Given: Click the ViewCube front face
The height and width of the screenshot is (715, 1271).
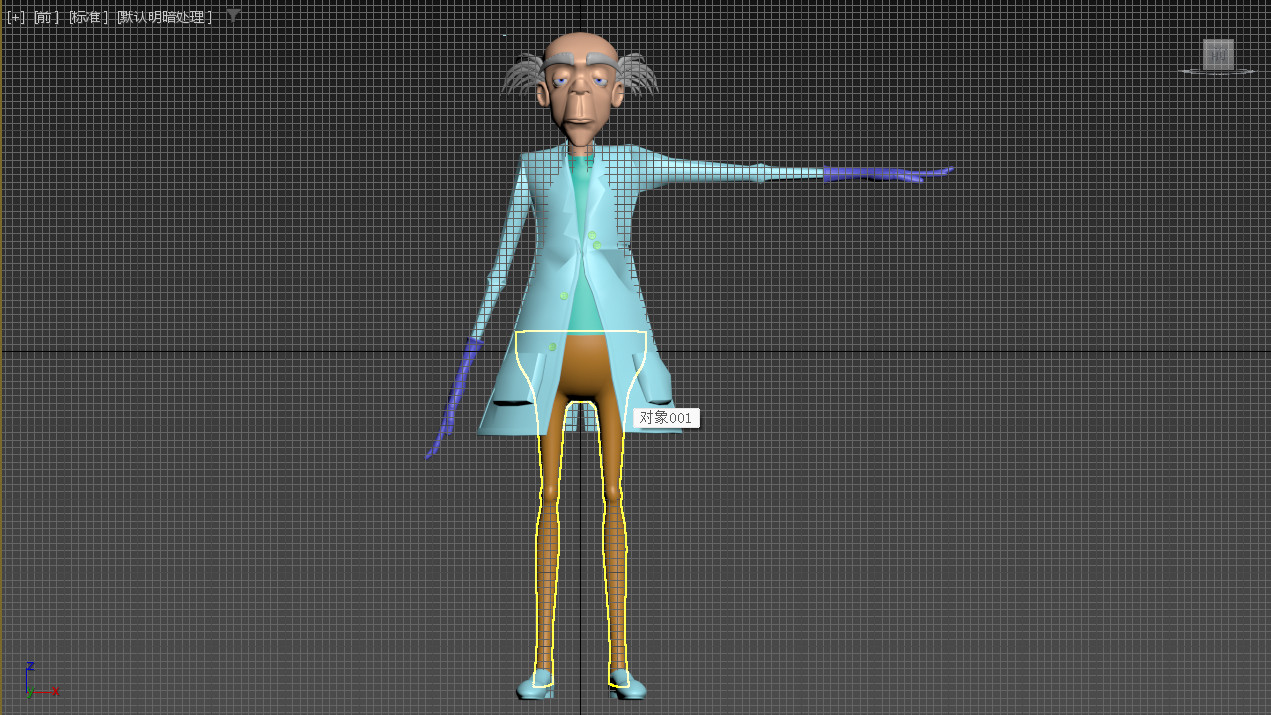Looking at the screenshot, I should coord(1218,54).
